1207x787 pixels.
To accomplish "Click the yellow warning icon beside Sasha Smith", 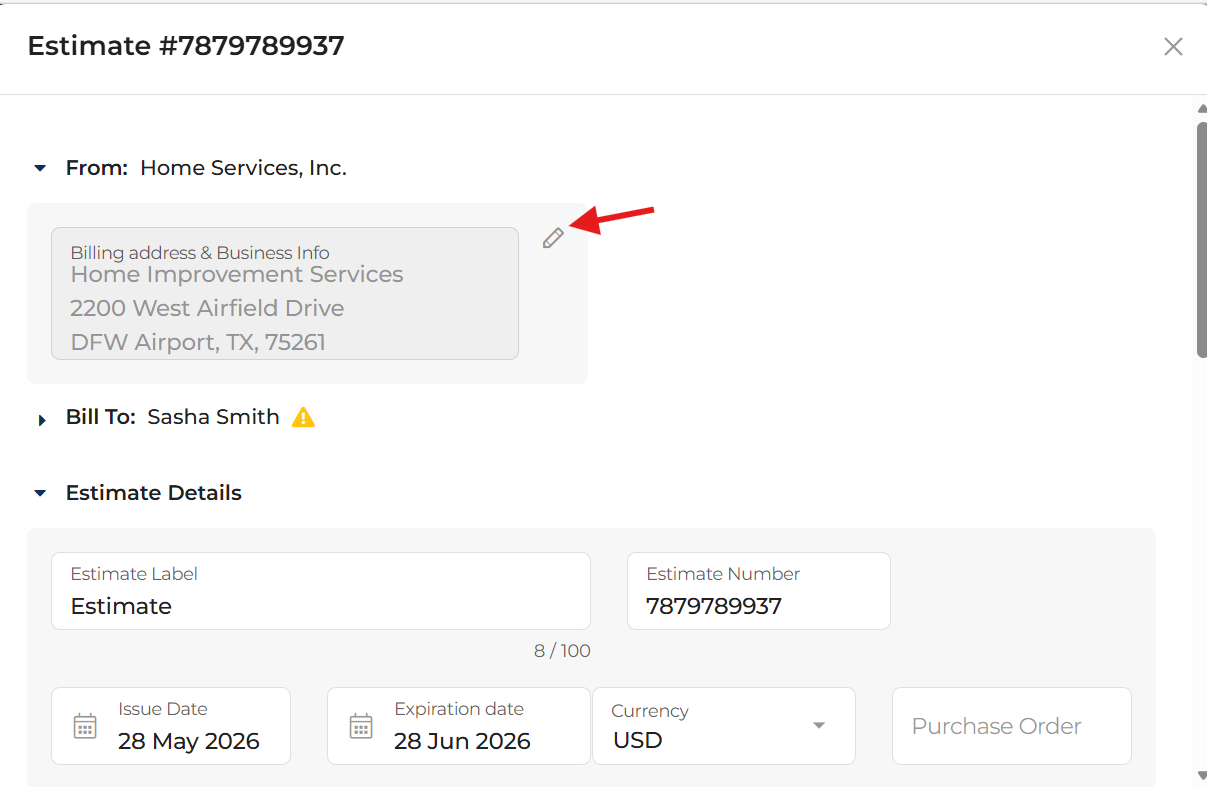I will click(x=303, y=418).
